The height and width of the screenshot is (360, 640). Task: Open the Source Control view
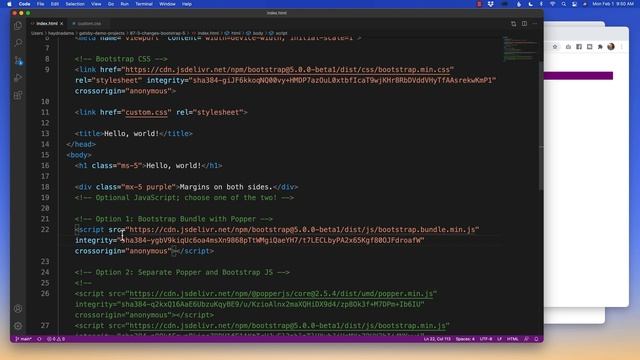tap(18, 60)
